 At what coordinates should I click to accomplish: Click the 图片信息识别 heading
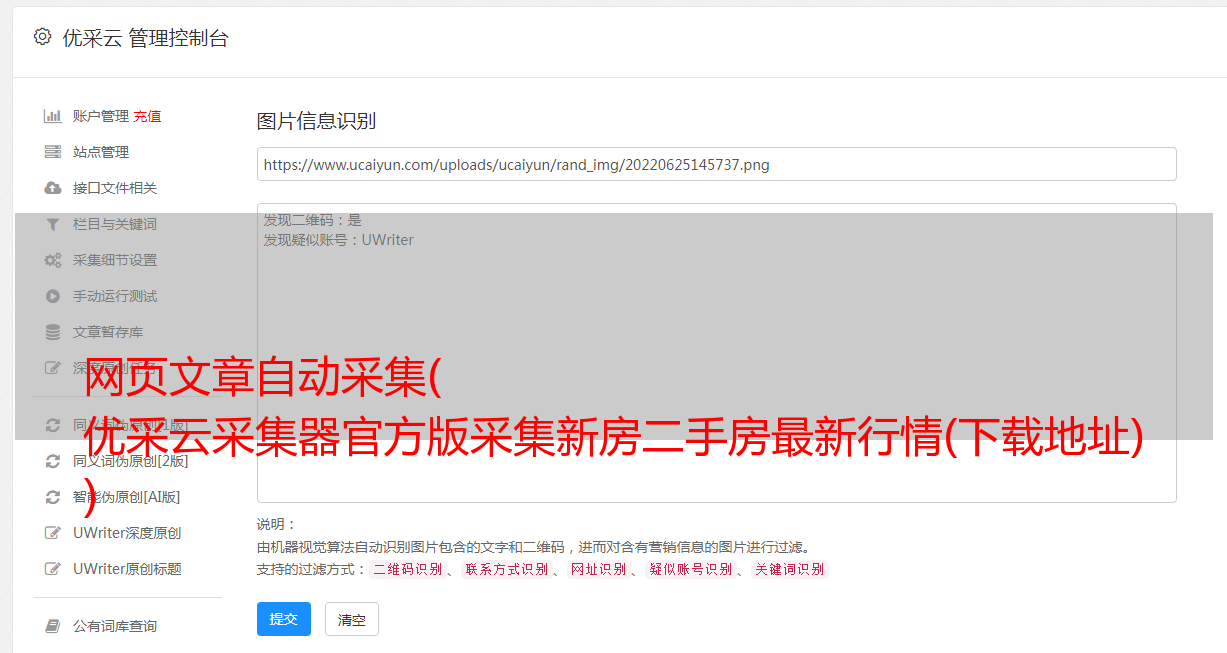(x=316, y=121)
